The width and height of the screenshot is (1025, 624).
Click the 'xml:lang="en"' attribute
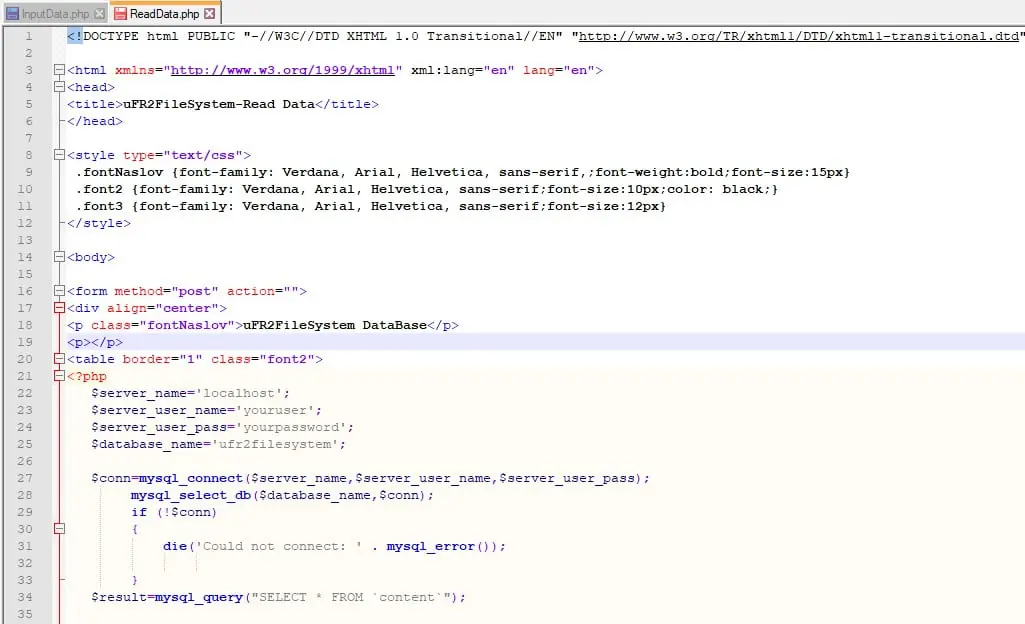point(463,70)
